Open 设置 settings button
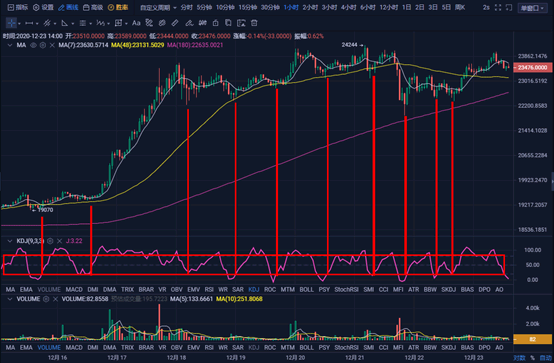554x363 pixels. [43, 7]
